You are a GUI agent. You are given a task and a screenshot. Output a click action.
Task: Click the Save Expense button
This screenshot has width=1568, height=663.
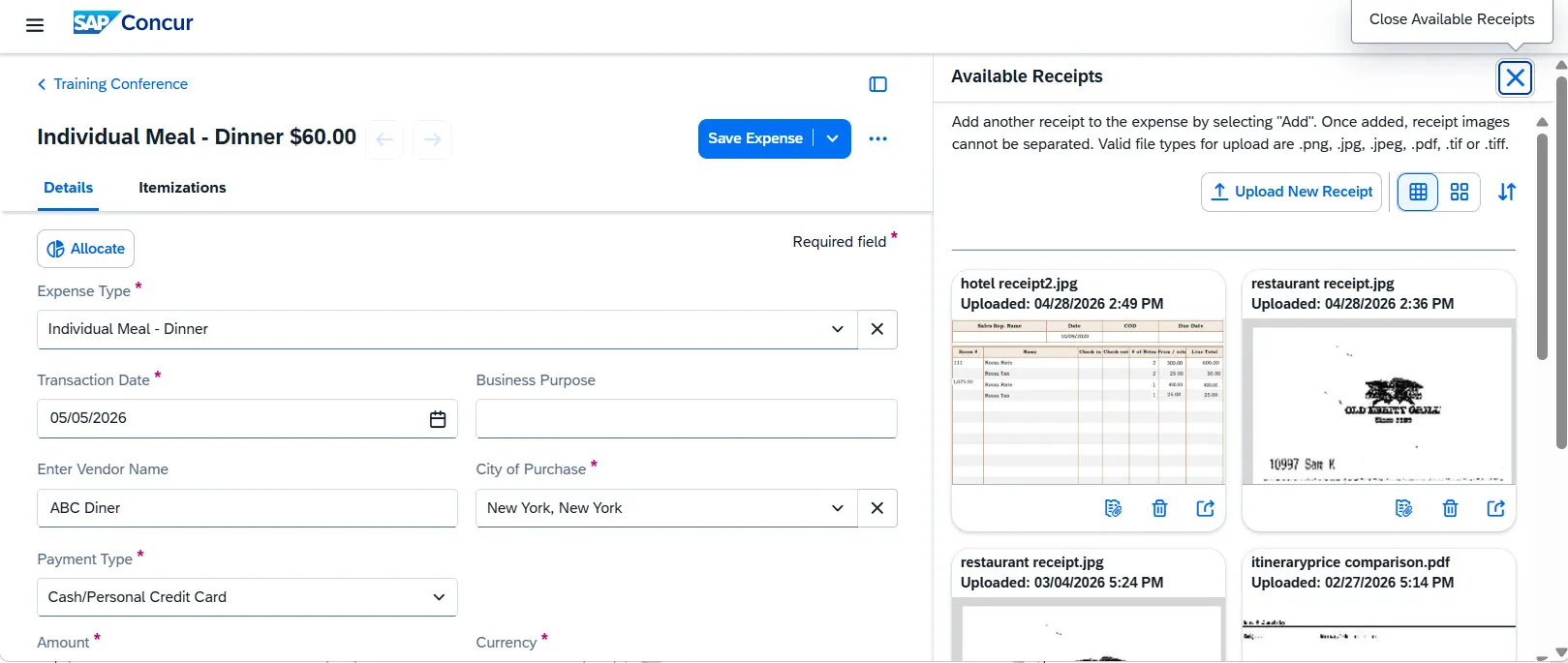755,138
